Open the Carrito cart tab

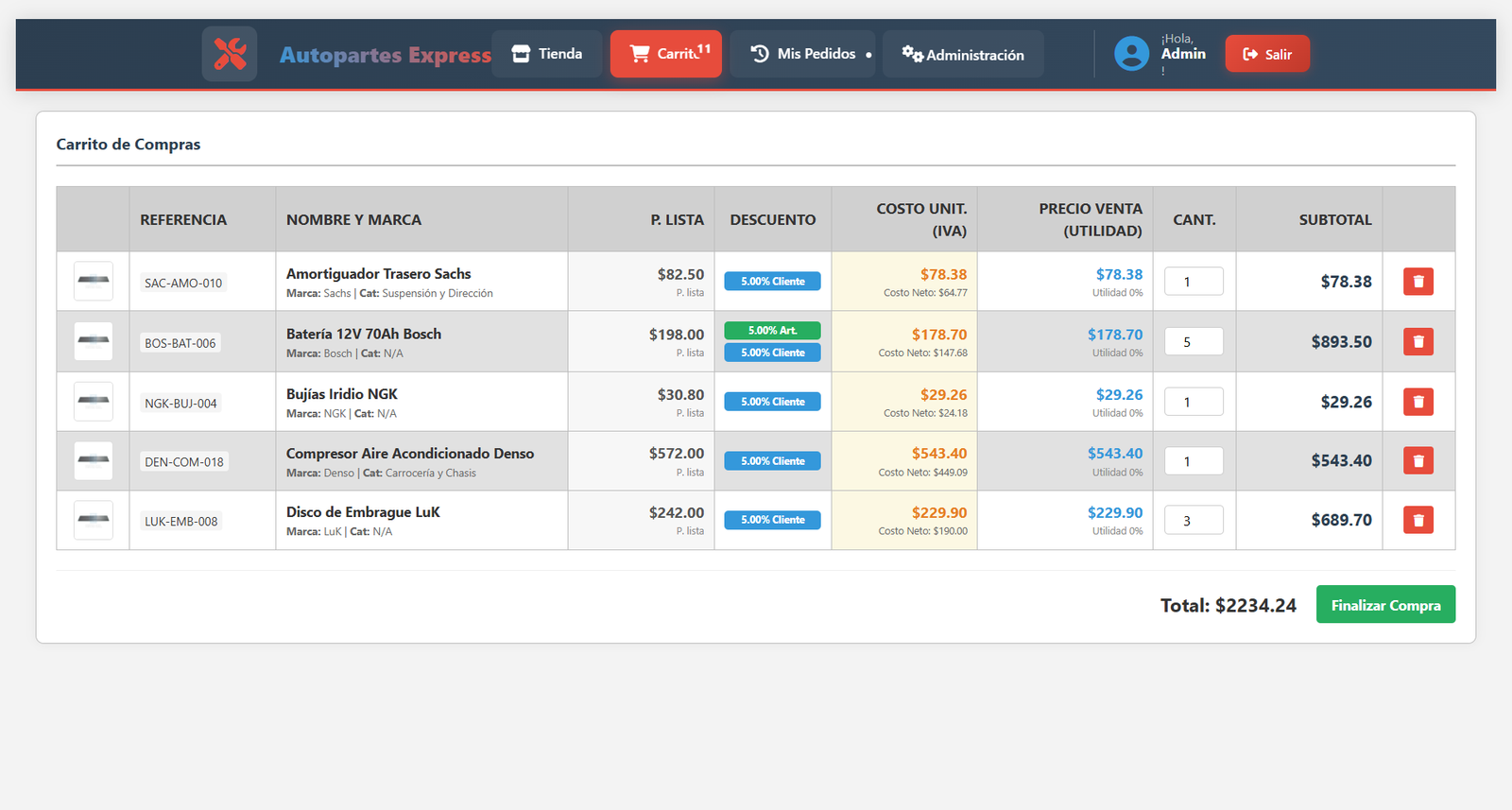[665, 54]
